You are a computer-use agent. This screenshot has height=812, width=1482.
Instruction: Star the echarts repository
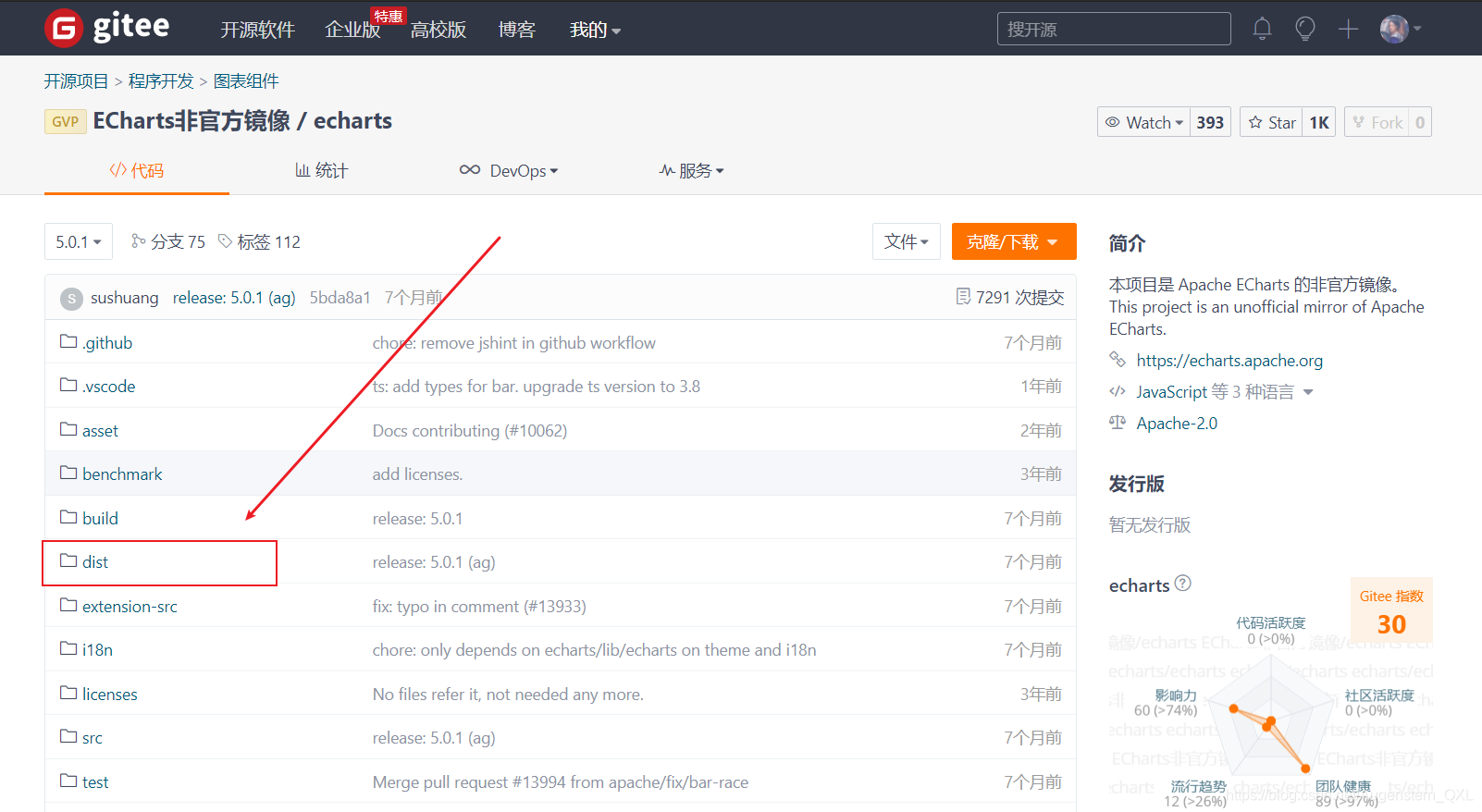click(1272, 122)
